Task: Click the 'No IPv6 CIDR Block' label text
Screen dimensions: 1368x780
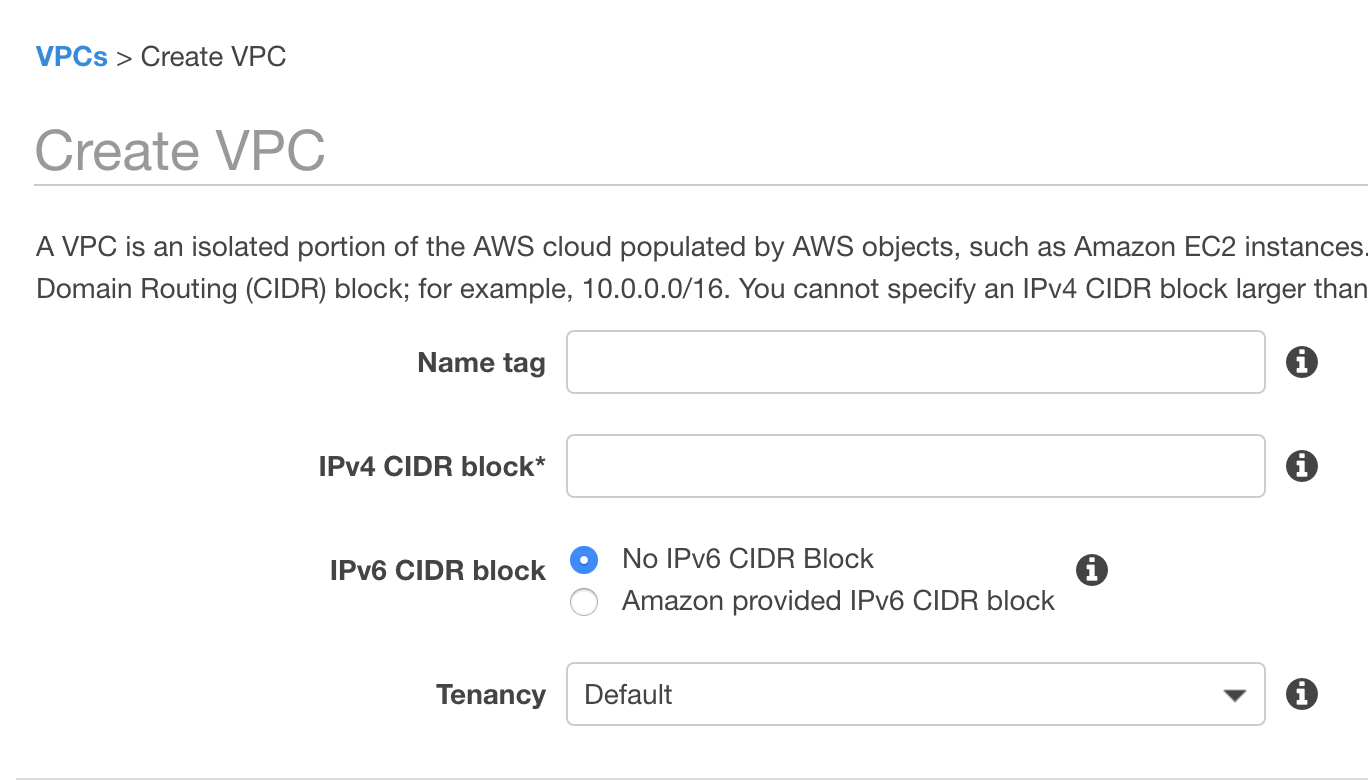Action: [748, 558]
